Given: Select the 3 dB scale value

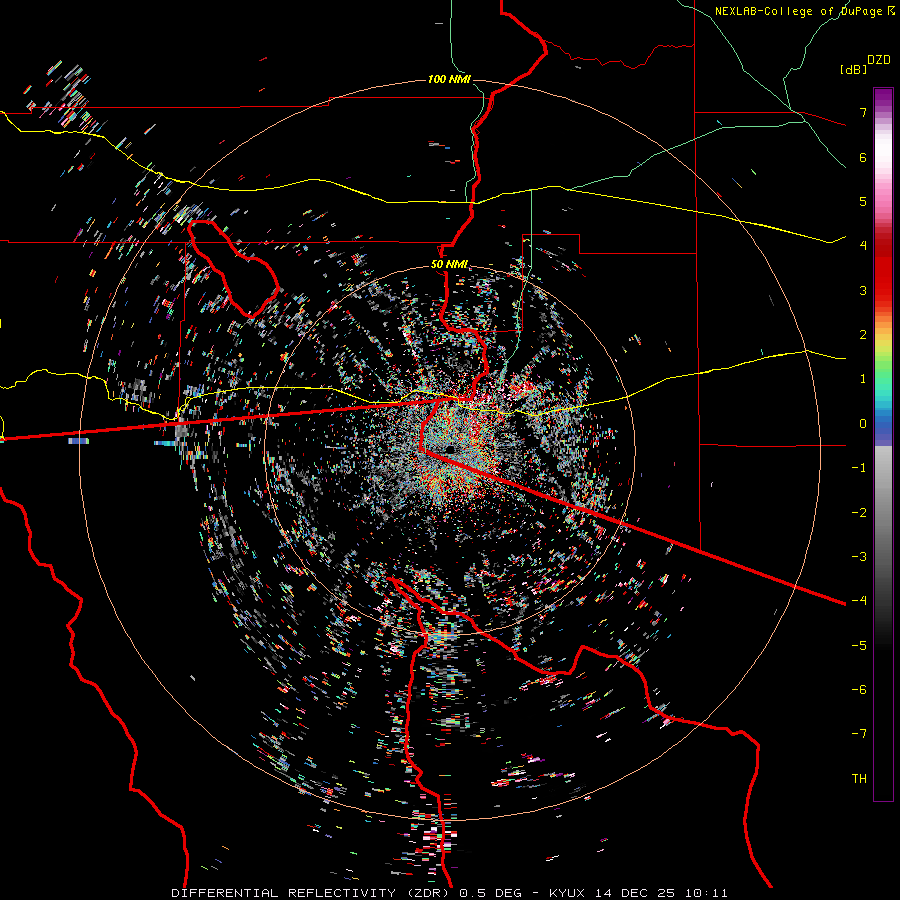Looking at the screenshot, I should pos(863,290).
